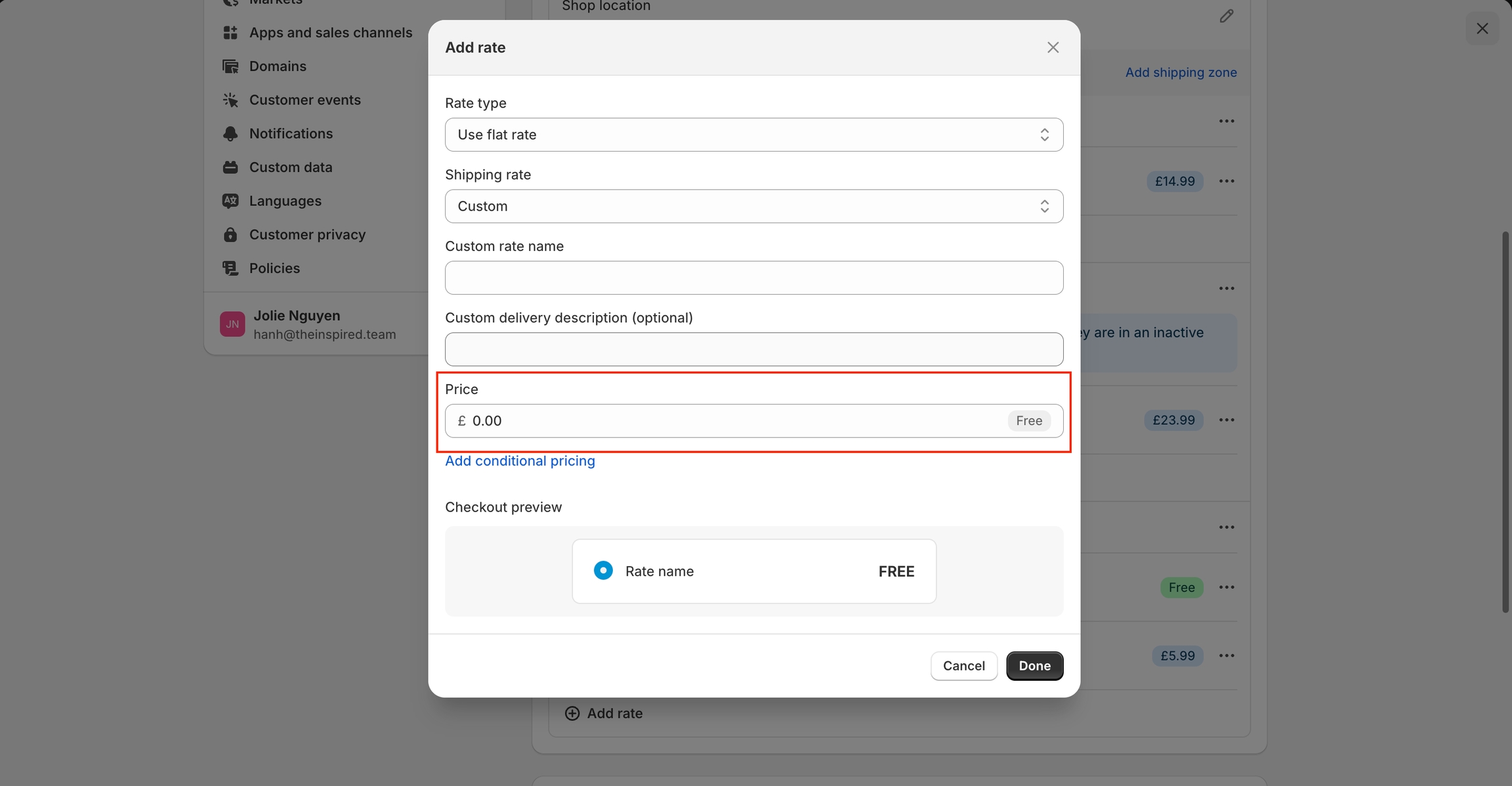
Task: Click the Customer privacy lock icon
Action: coord(230,235)
